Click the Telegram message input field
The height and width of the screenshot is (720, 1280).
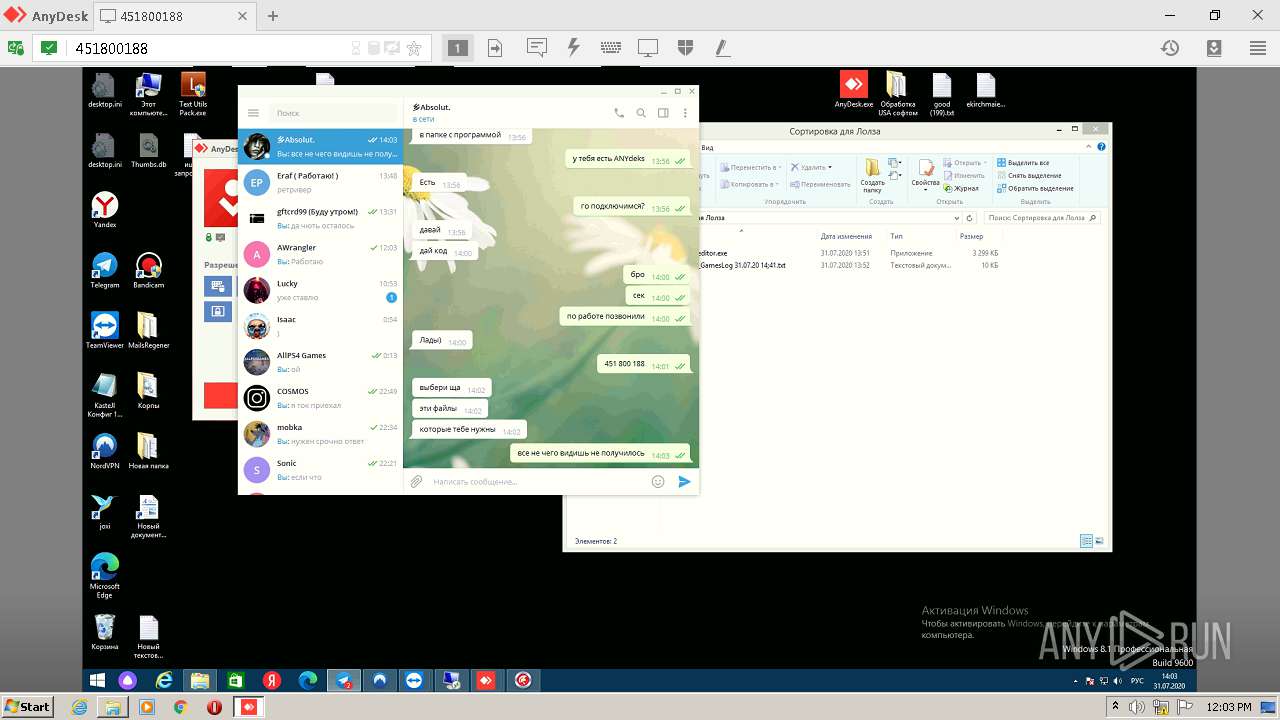coord(538,481)
